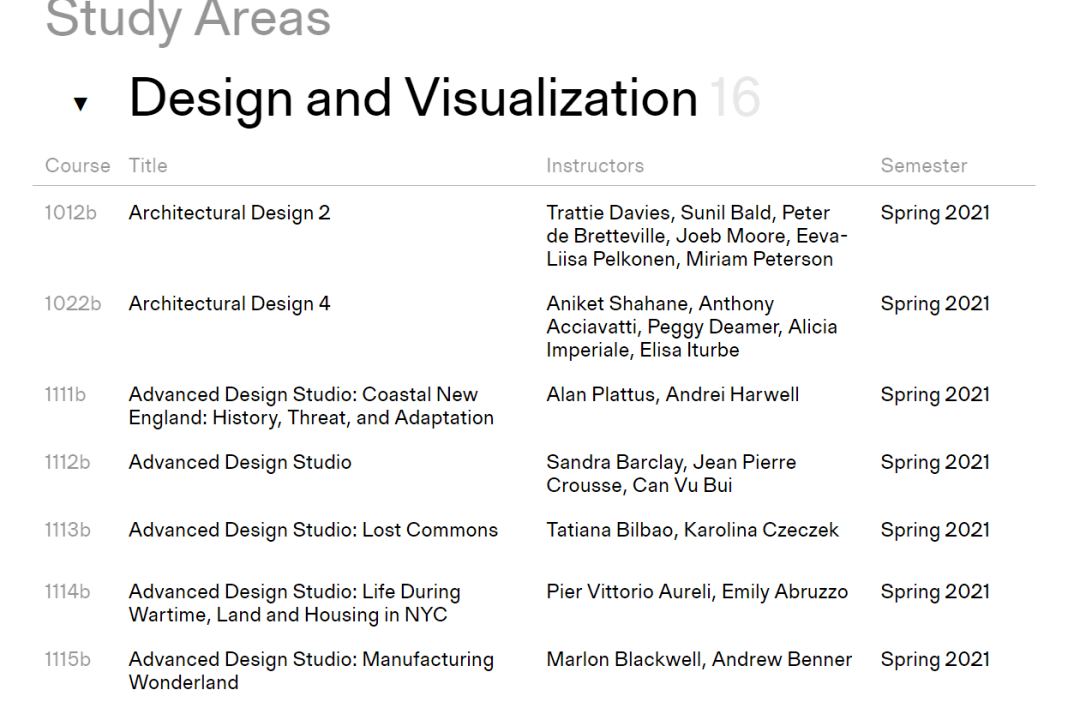Collapse the Design and Visualization section

(x=81, y=103)
